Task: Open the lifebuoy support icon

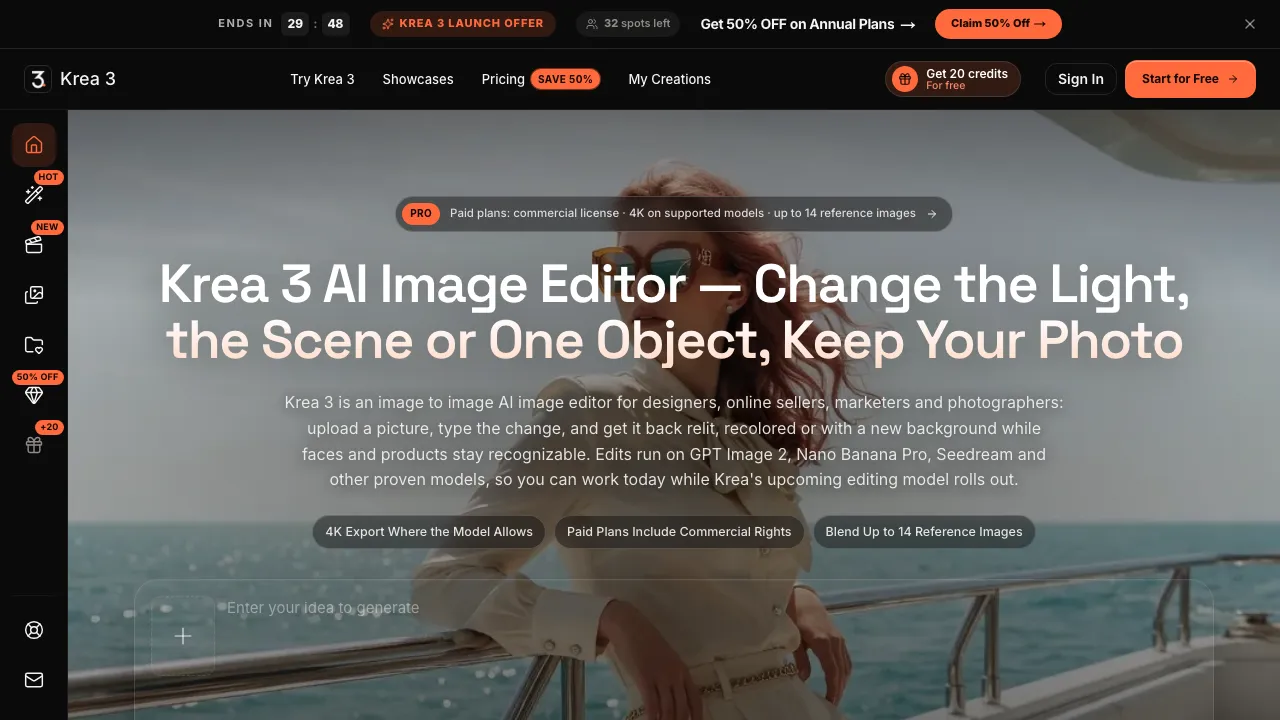Action: point(34,630)
